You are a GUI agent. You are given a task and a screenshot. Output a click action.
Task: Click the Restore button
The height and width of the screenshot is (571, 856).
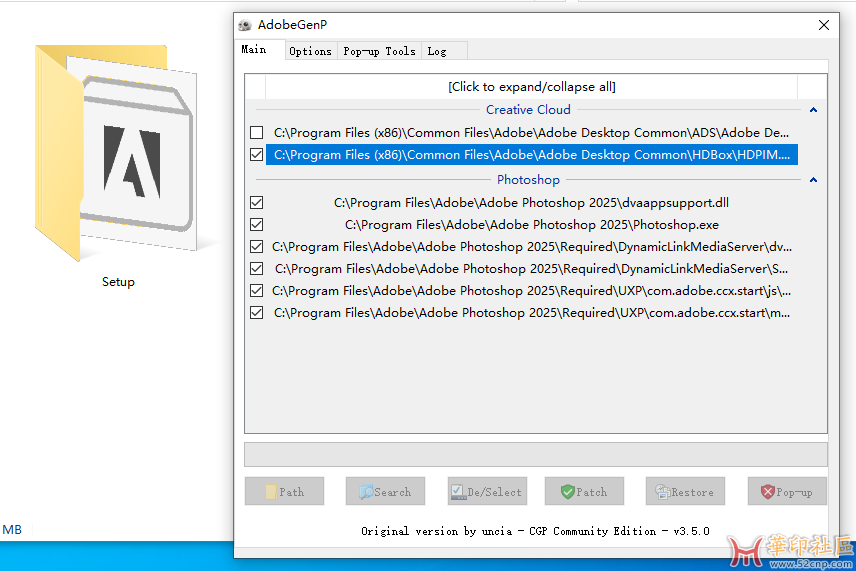686,491
